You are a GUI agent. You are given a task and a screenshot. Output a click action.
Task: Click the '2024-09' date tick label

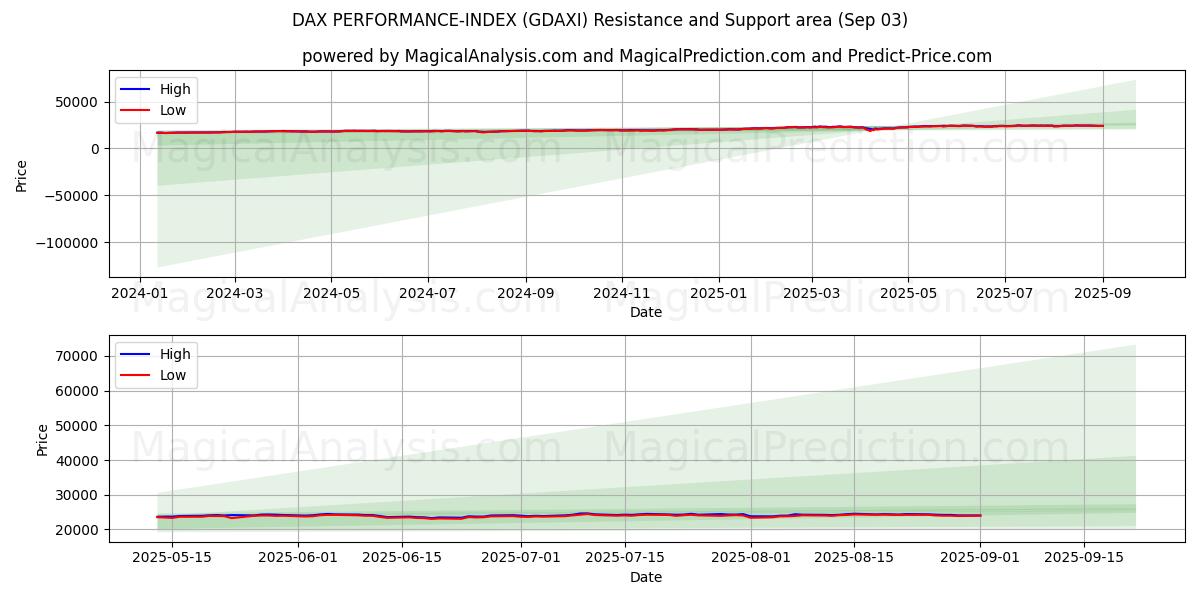point(526,294)
